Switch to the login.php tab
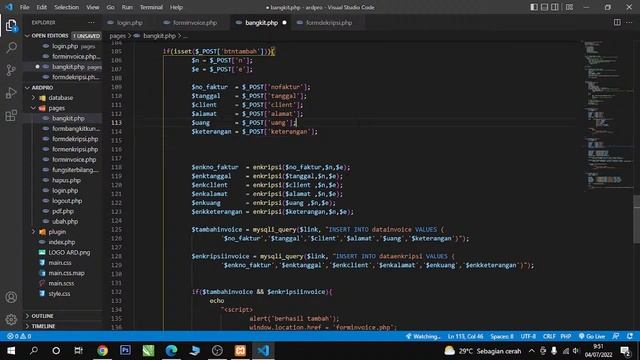The width and height of the screenshot is (640, 360). point(129,23)
